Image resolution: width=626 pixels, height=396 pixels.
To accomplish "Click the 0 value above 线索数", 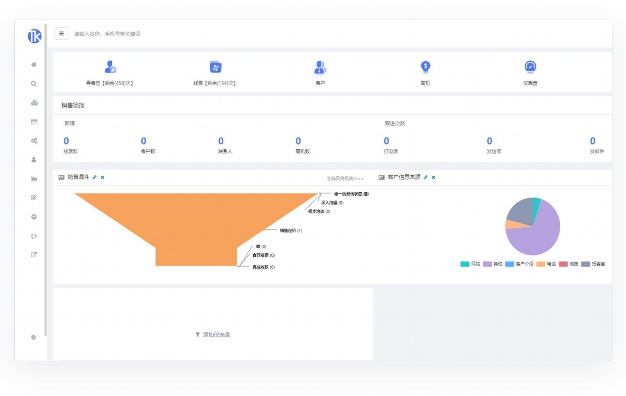I will click(x=66, y=141).
